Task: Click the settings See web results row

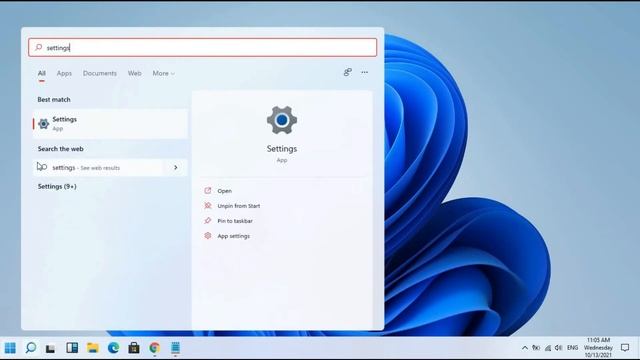Action: click(110, 167)
